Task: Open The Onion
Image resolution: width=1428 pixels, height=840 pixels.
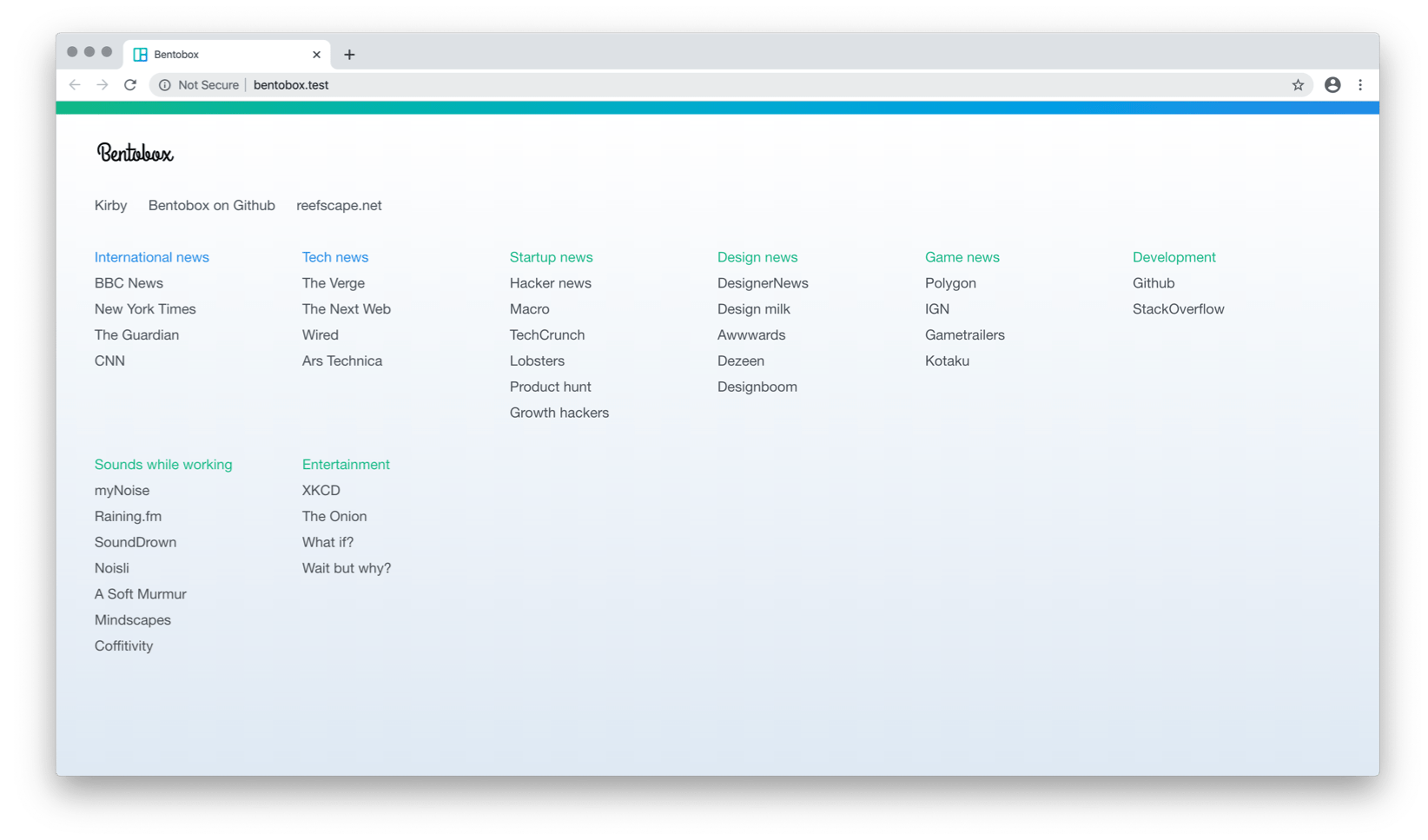Action: [334, 517]
